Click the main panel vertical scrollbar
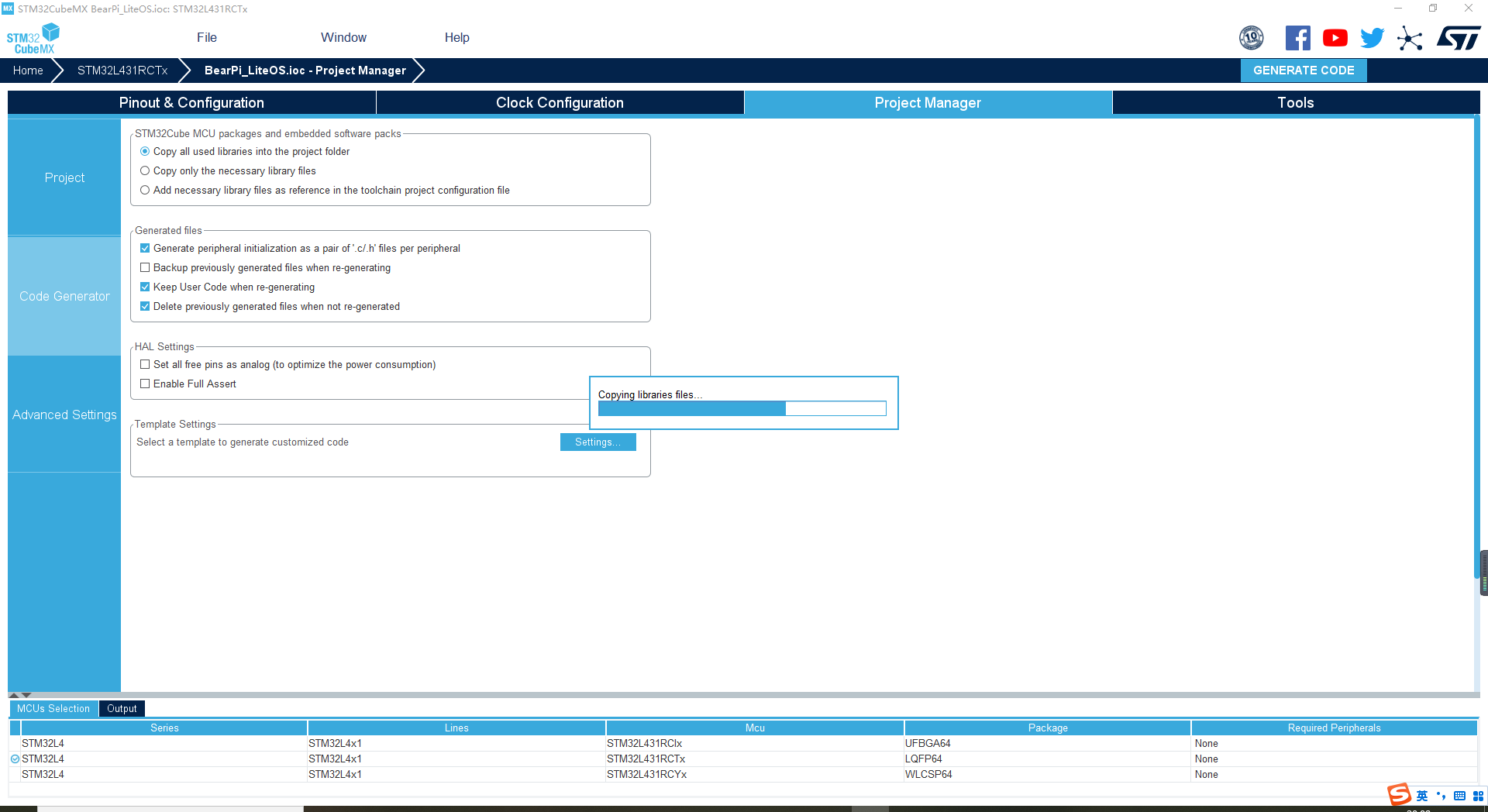Screen dimensions: 1488x812 point(1476,347)
